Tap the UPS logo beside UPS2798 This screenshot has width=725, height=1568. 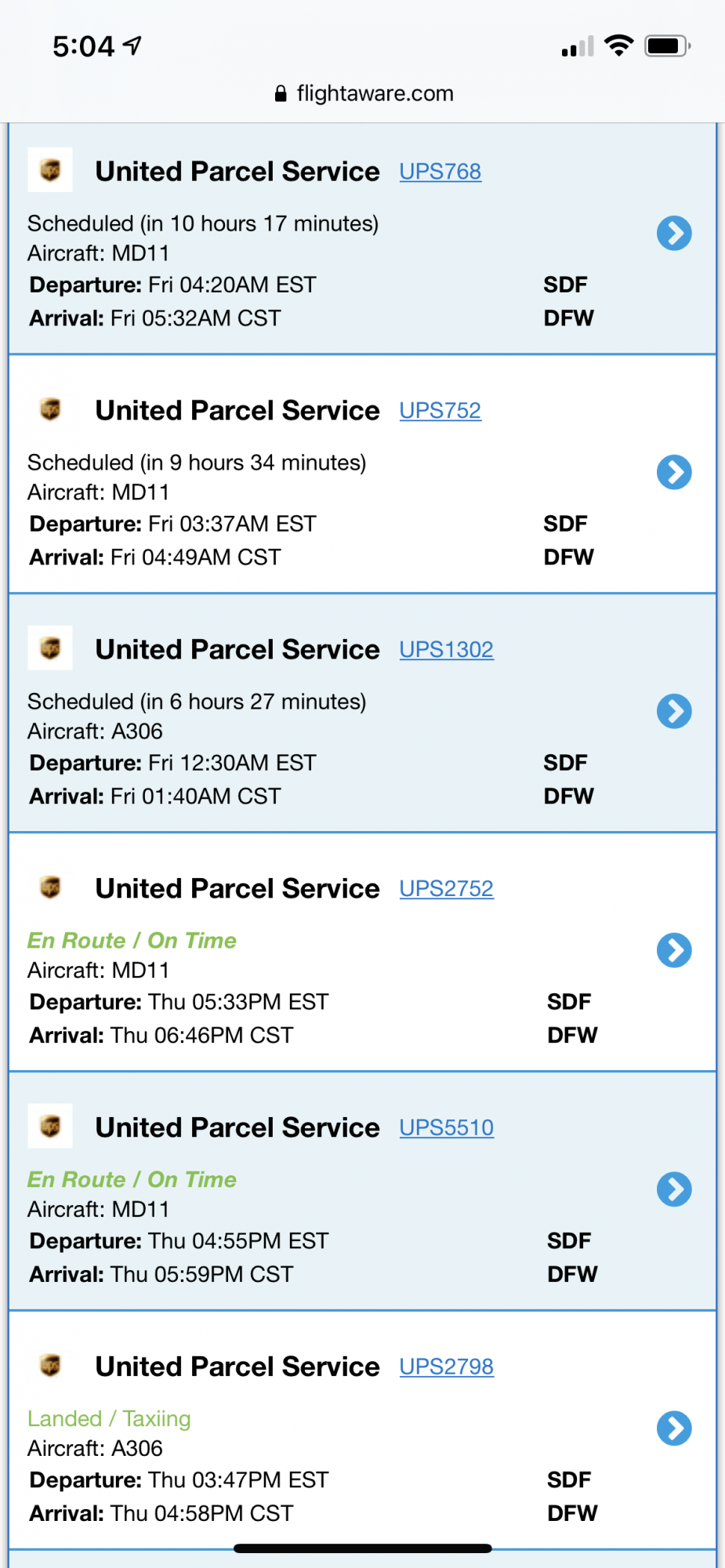coord(50,1366)
